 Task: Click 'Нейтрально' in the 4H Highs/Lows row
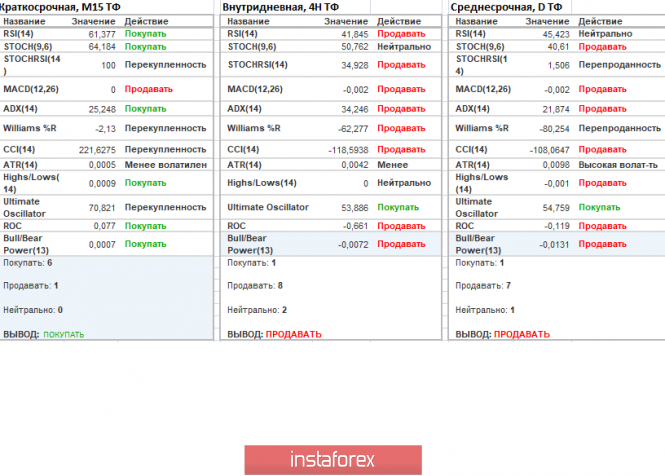tap(404, 183)
